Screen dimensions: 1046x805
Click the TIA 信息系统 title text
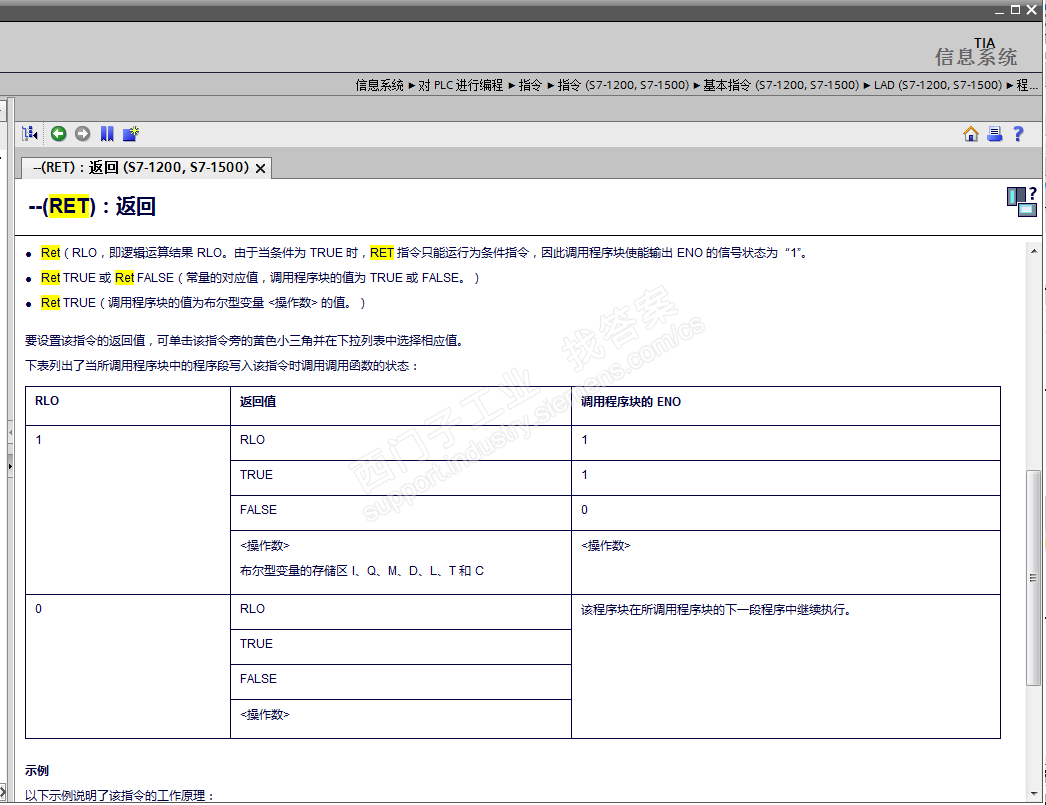click(x=976, y=52)
